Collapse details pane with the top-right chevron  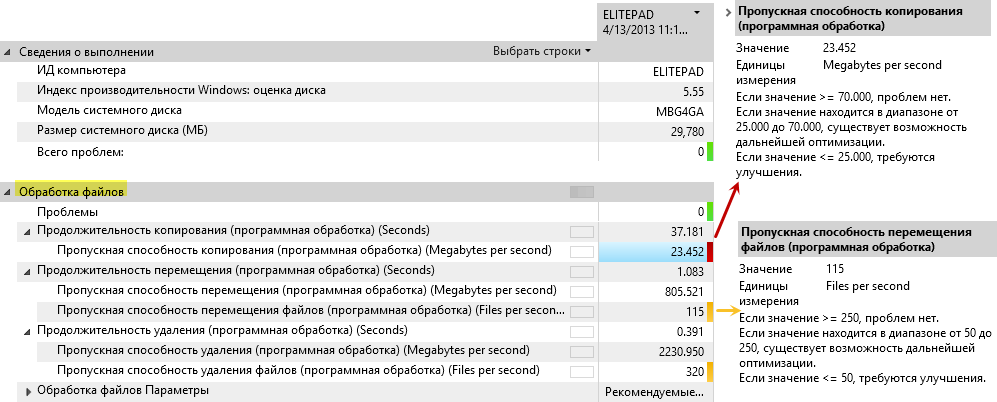729,12
